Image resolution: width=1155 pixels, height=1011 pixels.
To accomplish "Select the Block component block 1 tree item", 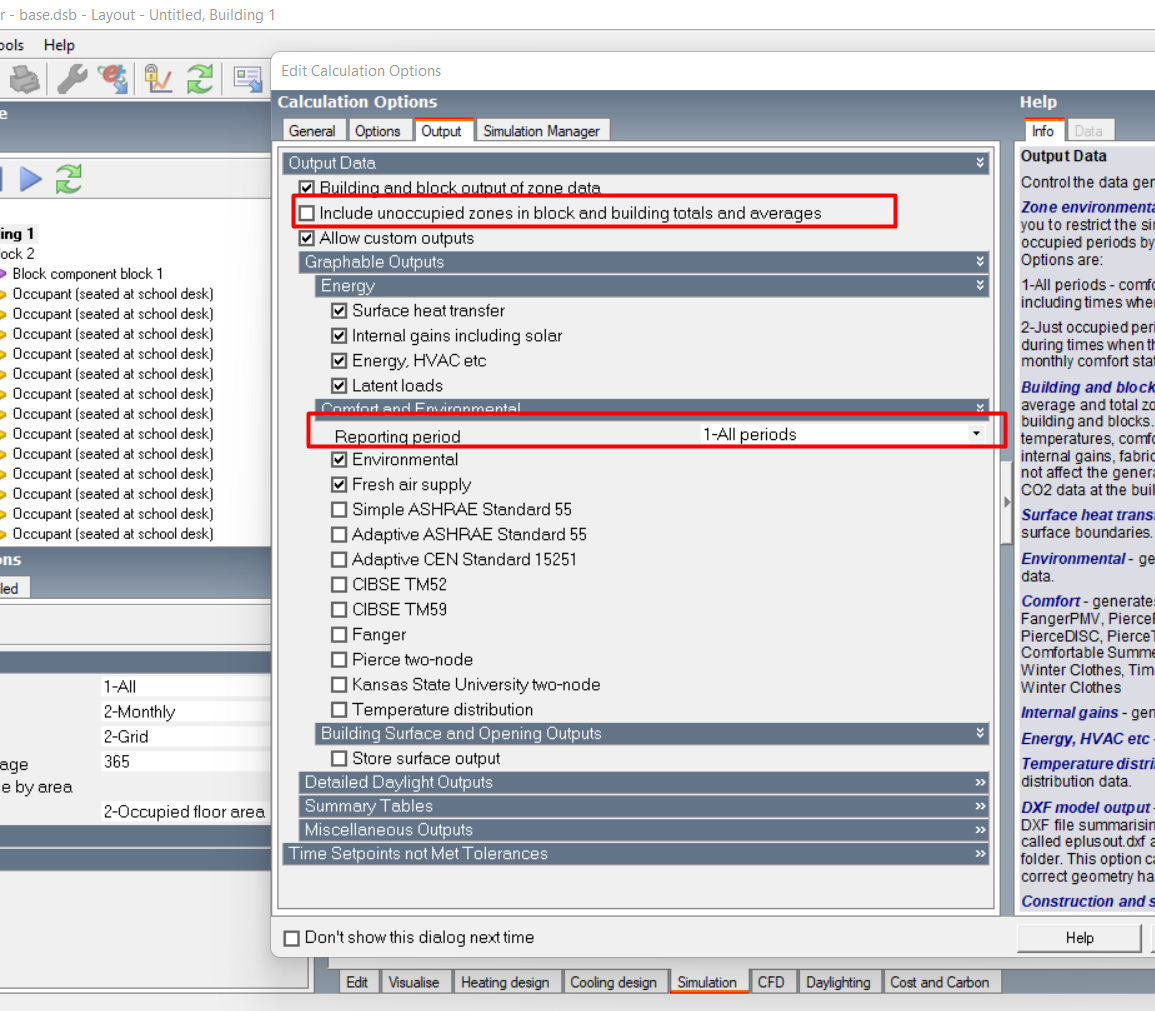I will click(x=88, y=274).
